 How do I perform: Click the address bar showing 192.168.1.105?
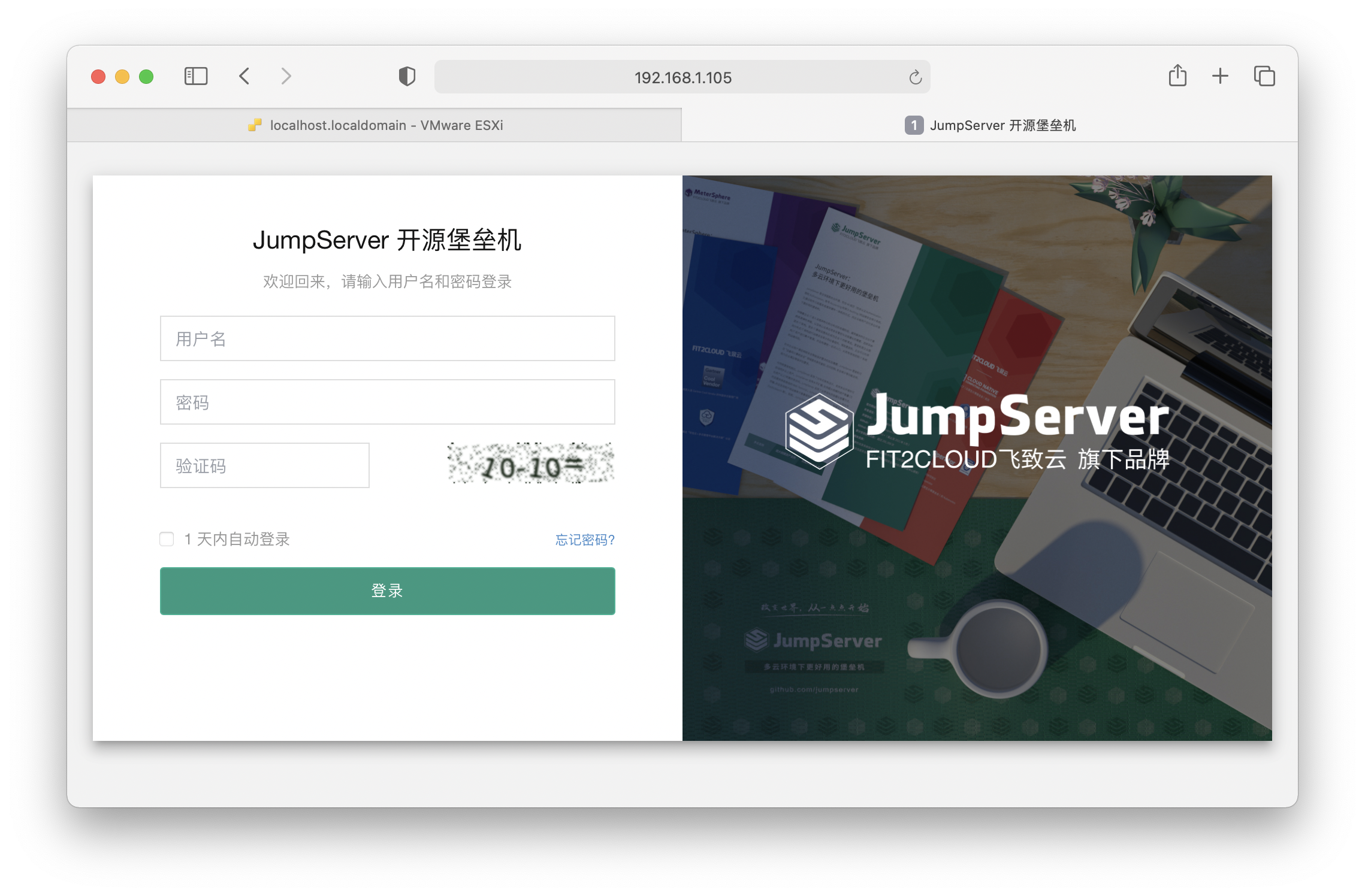tap(682, 77)
